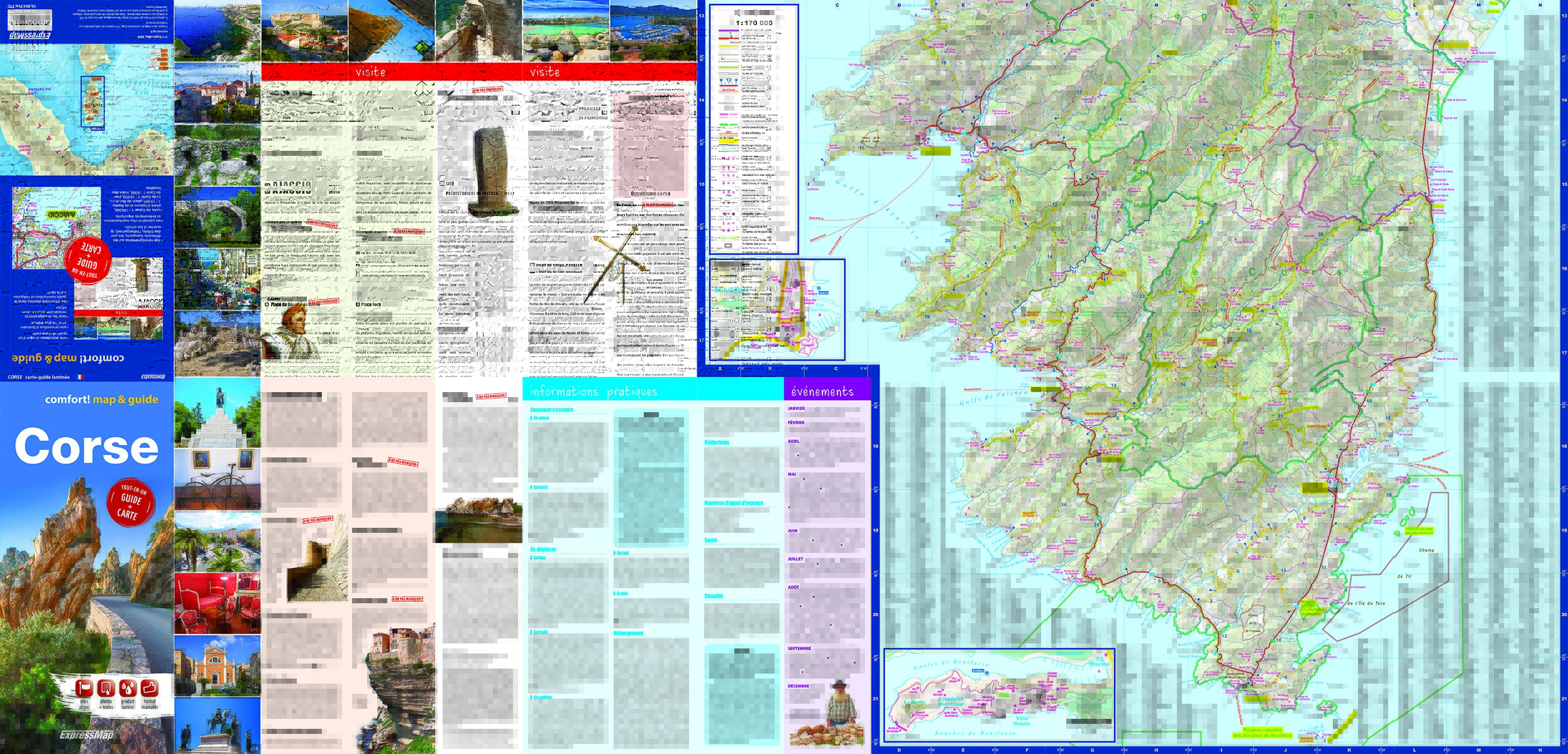This screenshot has width=1568, height=754.
Task: Click the red salon room photo
Action: (x=218, y=603)
